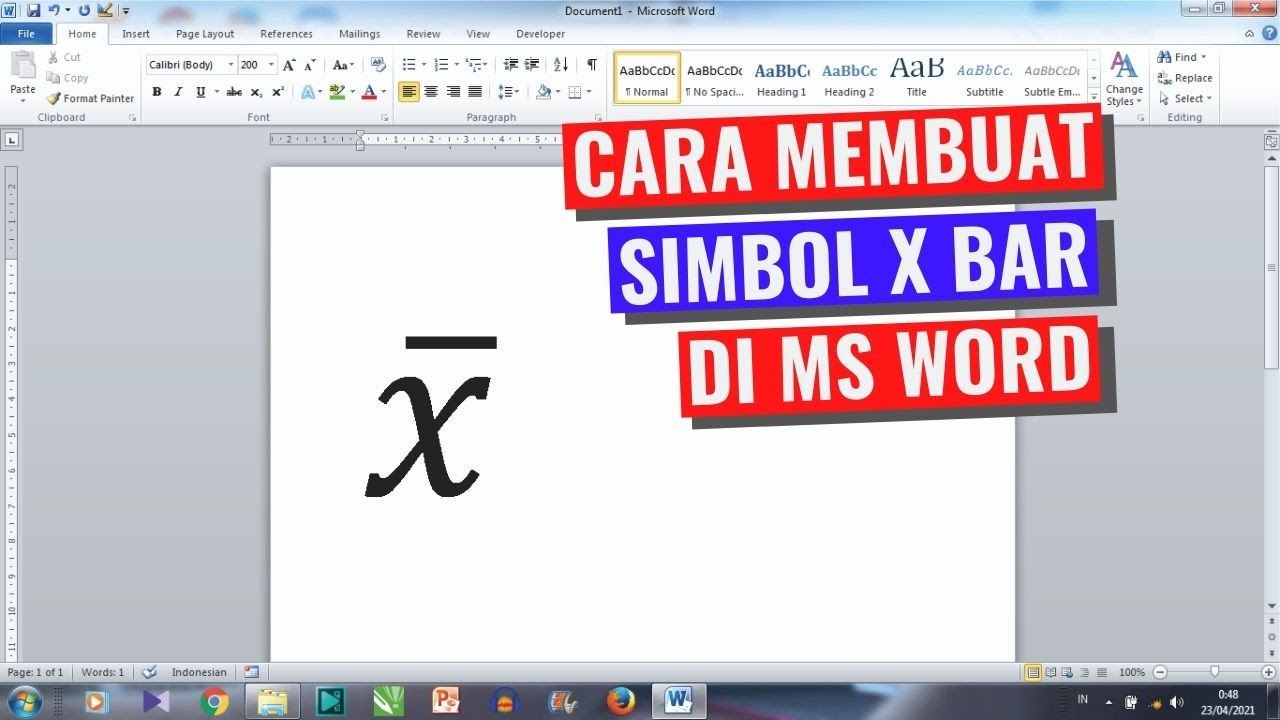Click the Copy button

click(x=67, y=78)
